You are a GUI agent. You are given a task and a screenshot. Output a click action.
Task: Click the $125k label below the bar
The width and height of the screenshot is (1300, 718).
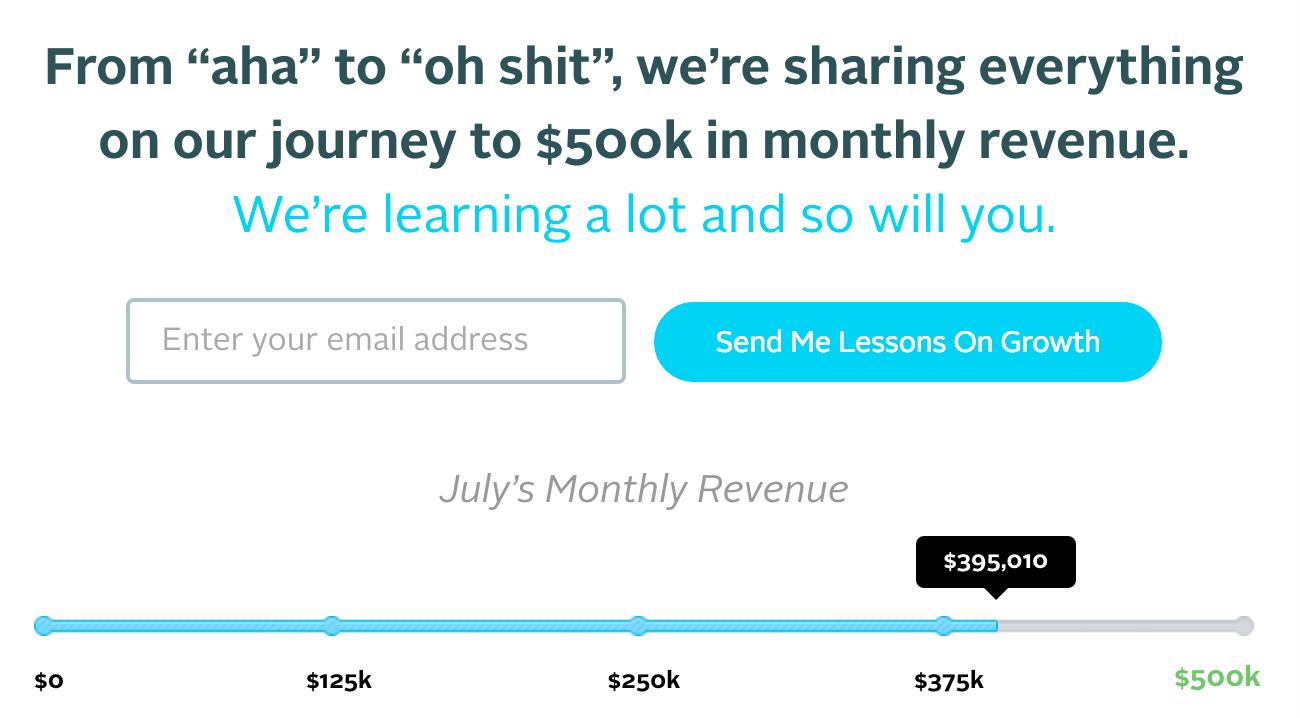[339, 682]
